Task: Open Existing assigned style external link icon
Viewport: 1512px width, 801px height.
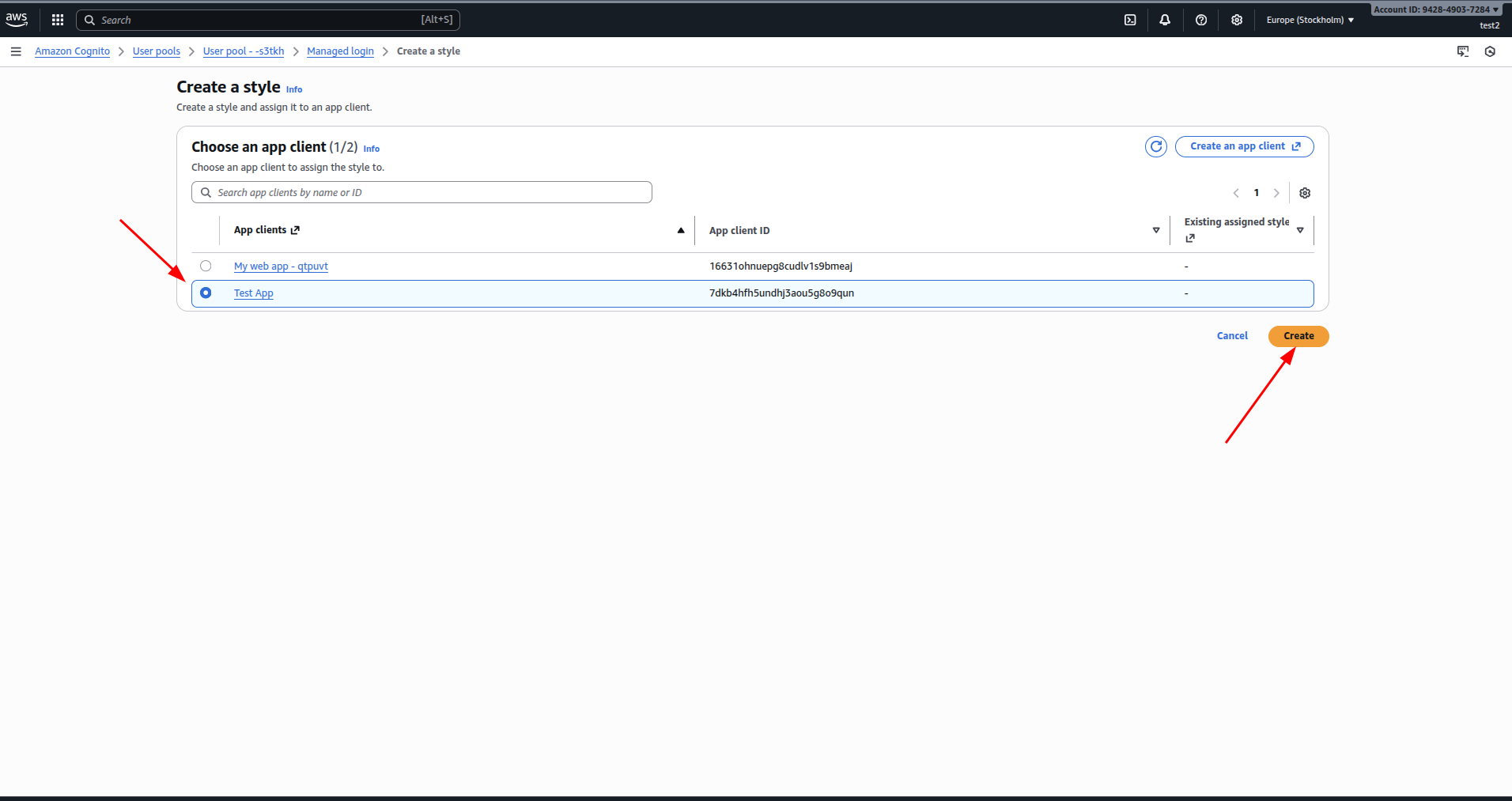Action: click(x=1190, y=238)
